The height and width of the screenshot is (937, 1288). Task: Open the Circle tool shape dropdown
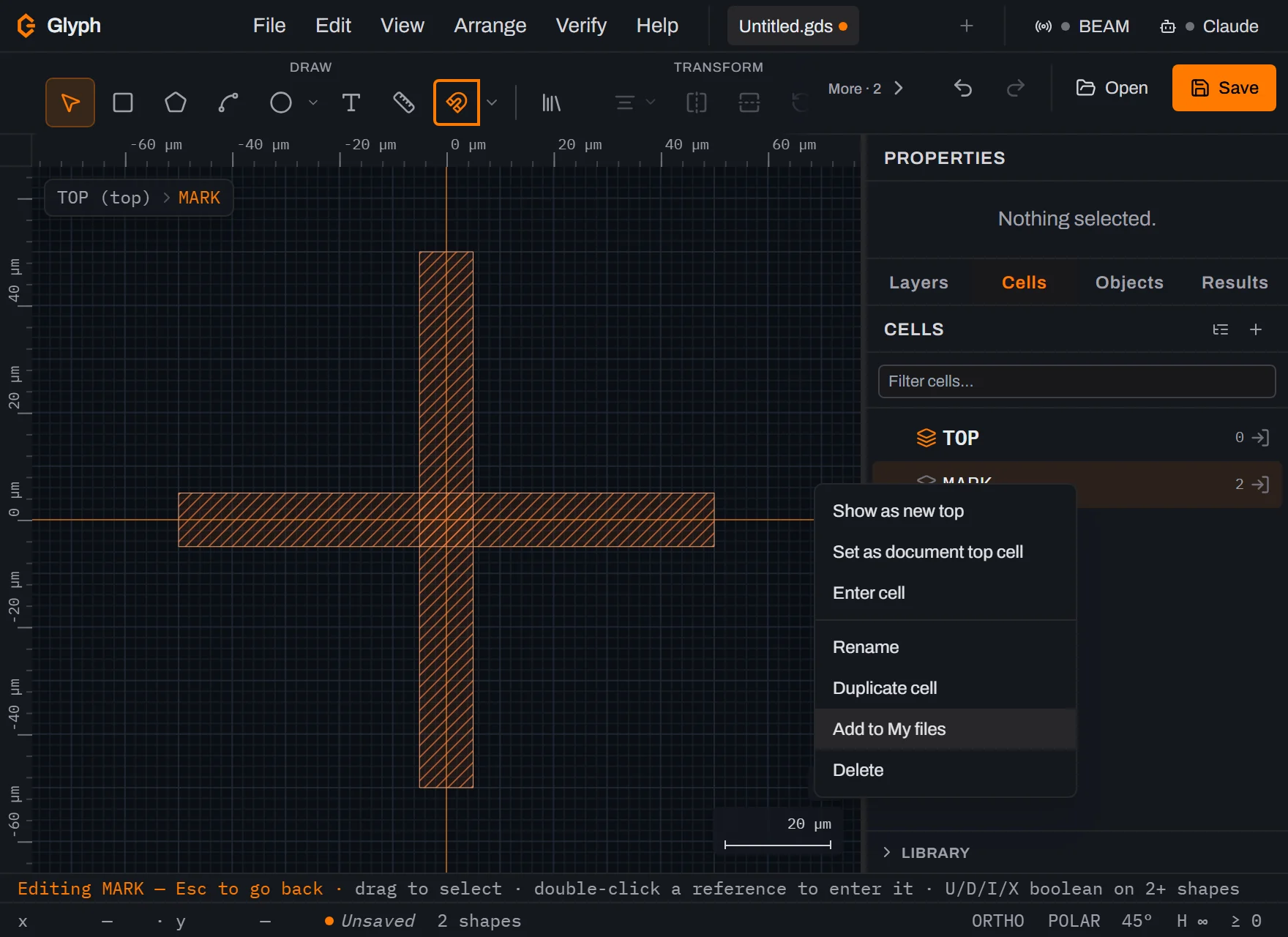(313, 102)
